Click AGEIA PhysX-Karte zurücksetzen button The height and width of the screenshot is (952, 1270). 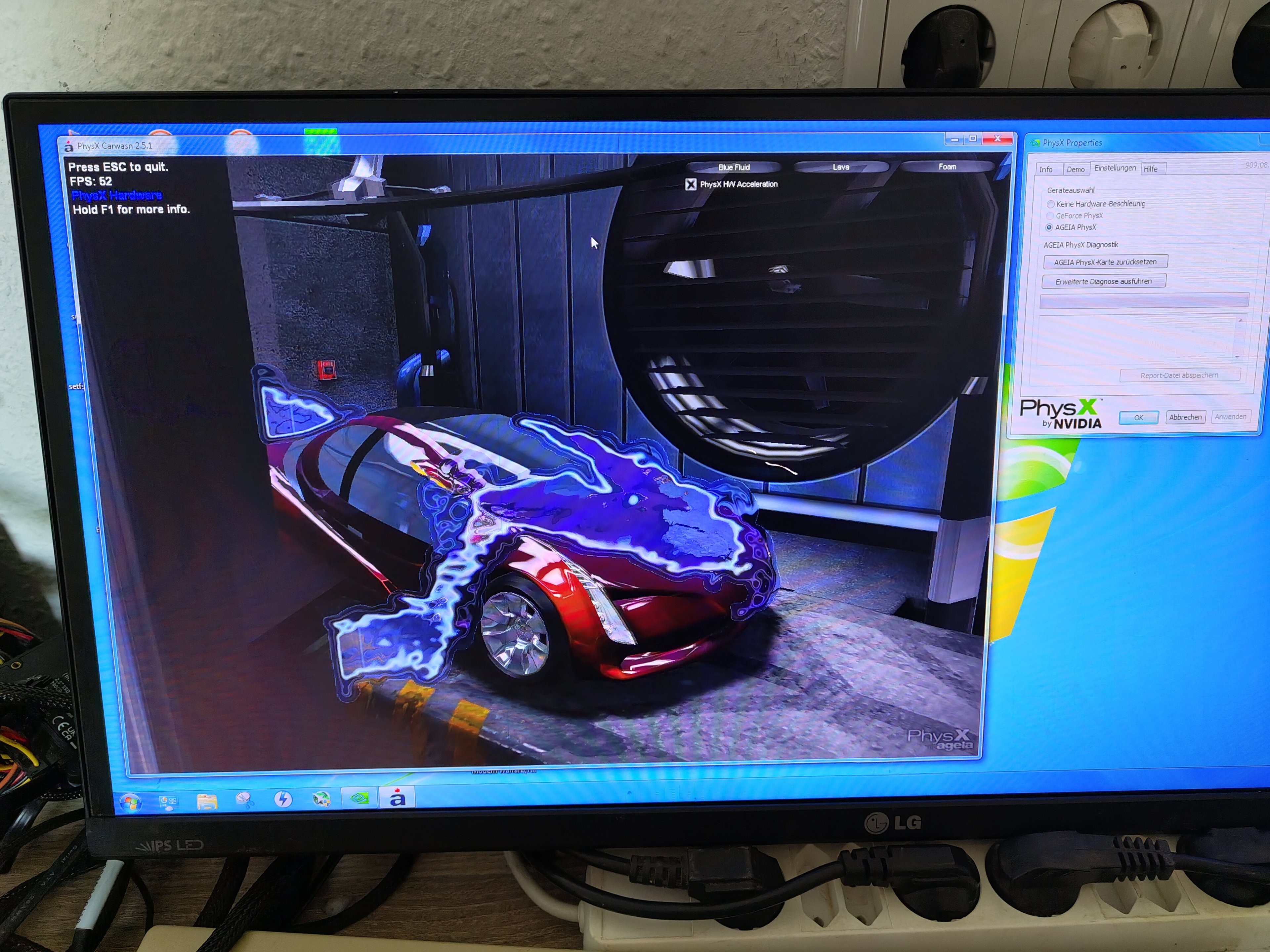pos(1105,262)
